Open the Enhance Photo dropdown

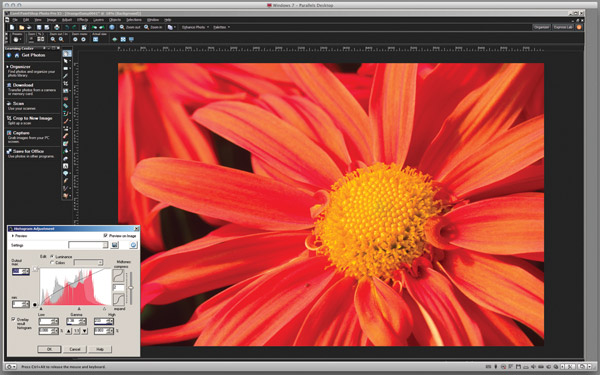tap(195, 27)
